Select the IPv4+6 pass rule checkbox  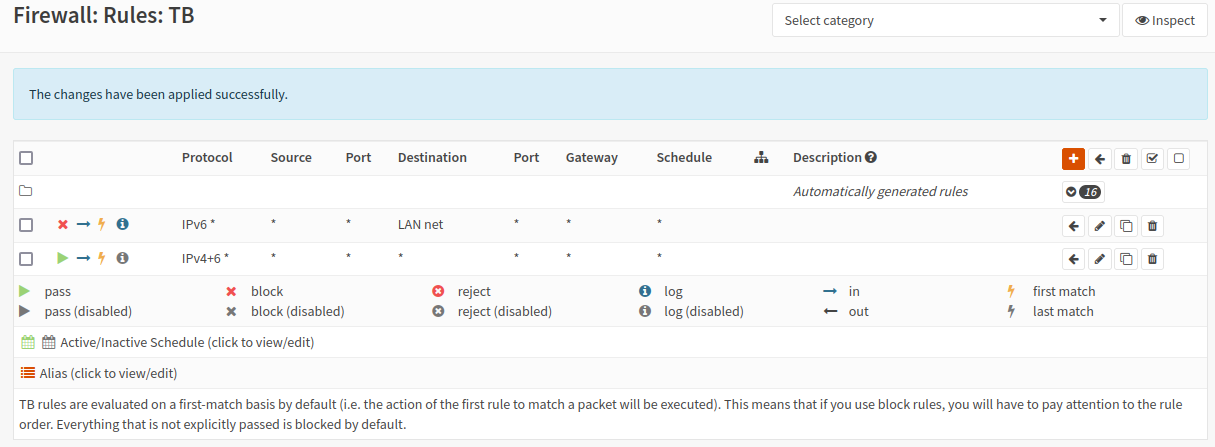point(26,258)
